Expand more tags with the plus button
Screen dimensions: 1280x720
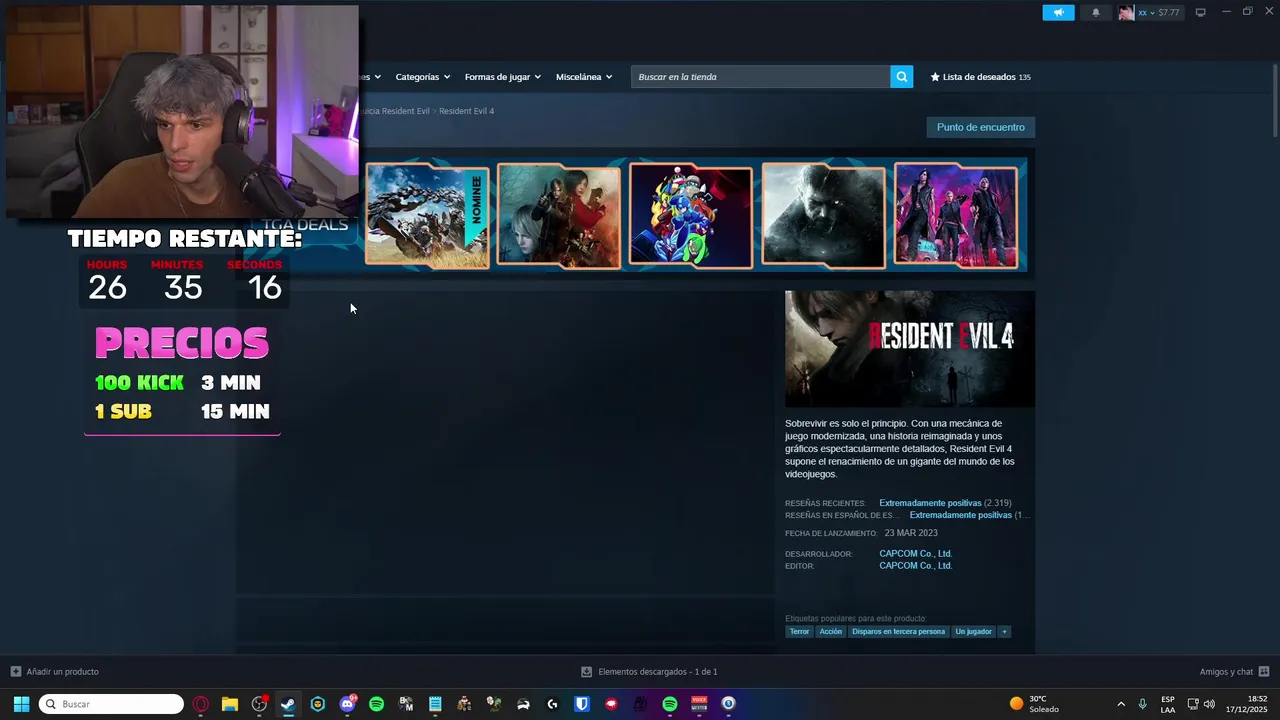(1004, 631)
